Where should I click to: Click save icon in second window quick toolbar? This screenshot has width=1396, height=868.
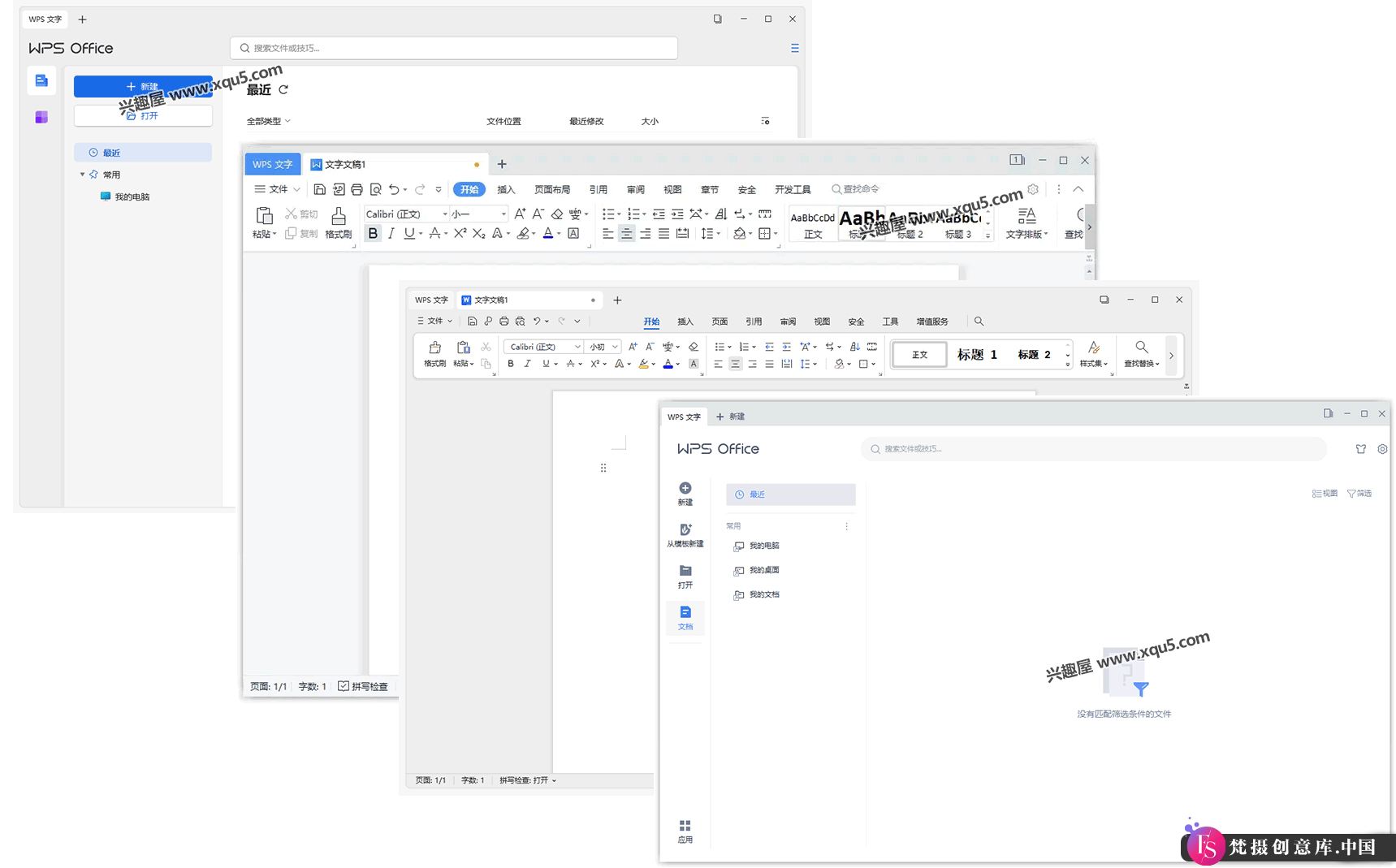pyautogui.click(x=319, y=189)
